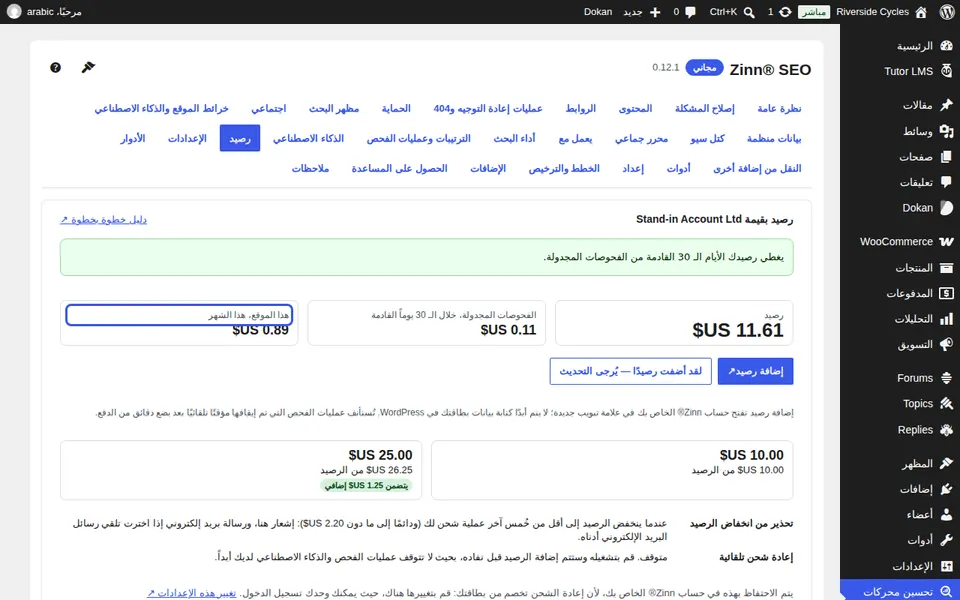The height and width of the screenshot is (600, 960).
Task: Click هذا الموقع، هذا الشهر card
Action: click(x=179, y=323)
